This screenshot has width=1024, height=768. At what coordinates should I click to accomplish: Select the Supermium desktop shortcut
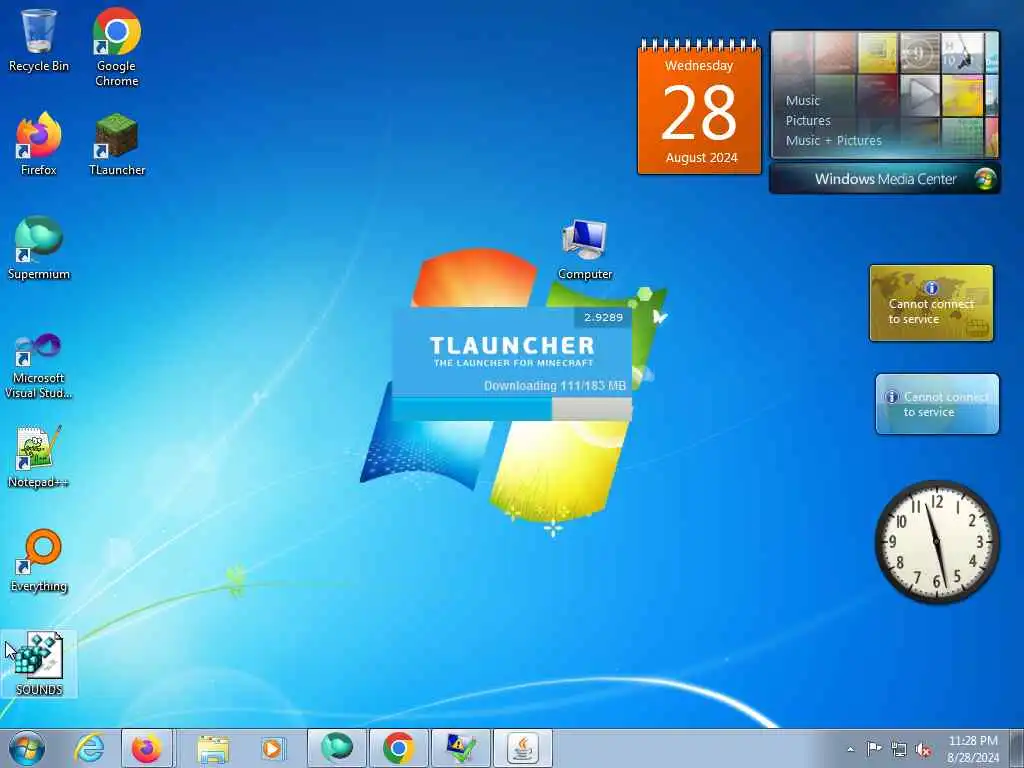(x=39, y=248)
